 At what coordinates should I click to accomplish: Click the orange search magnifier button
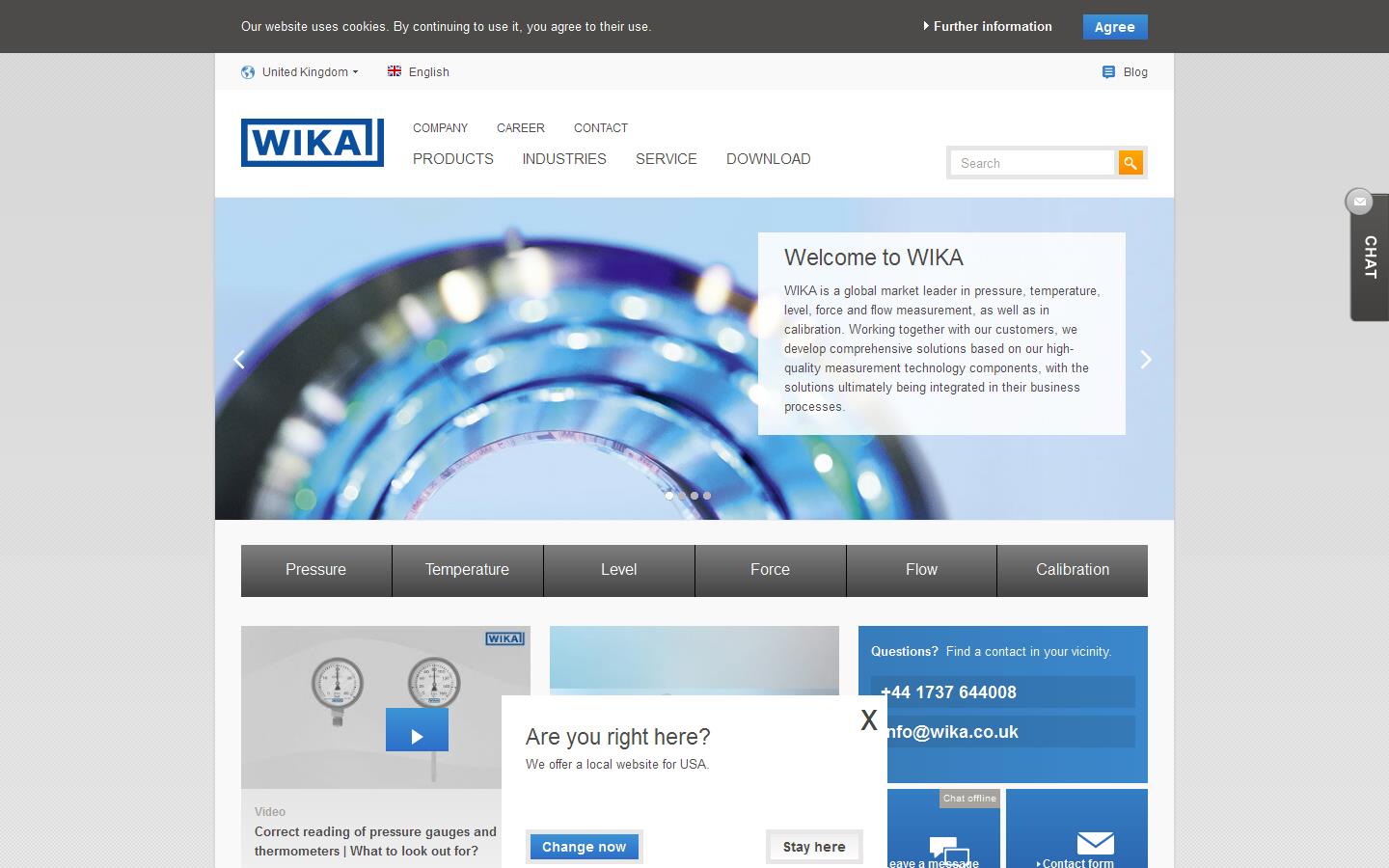pos(1130,163)
